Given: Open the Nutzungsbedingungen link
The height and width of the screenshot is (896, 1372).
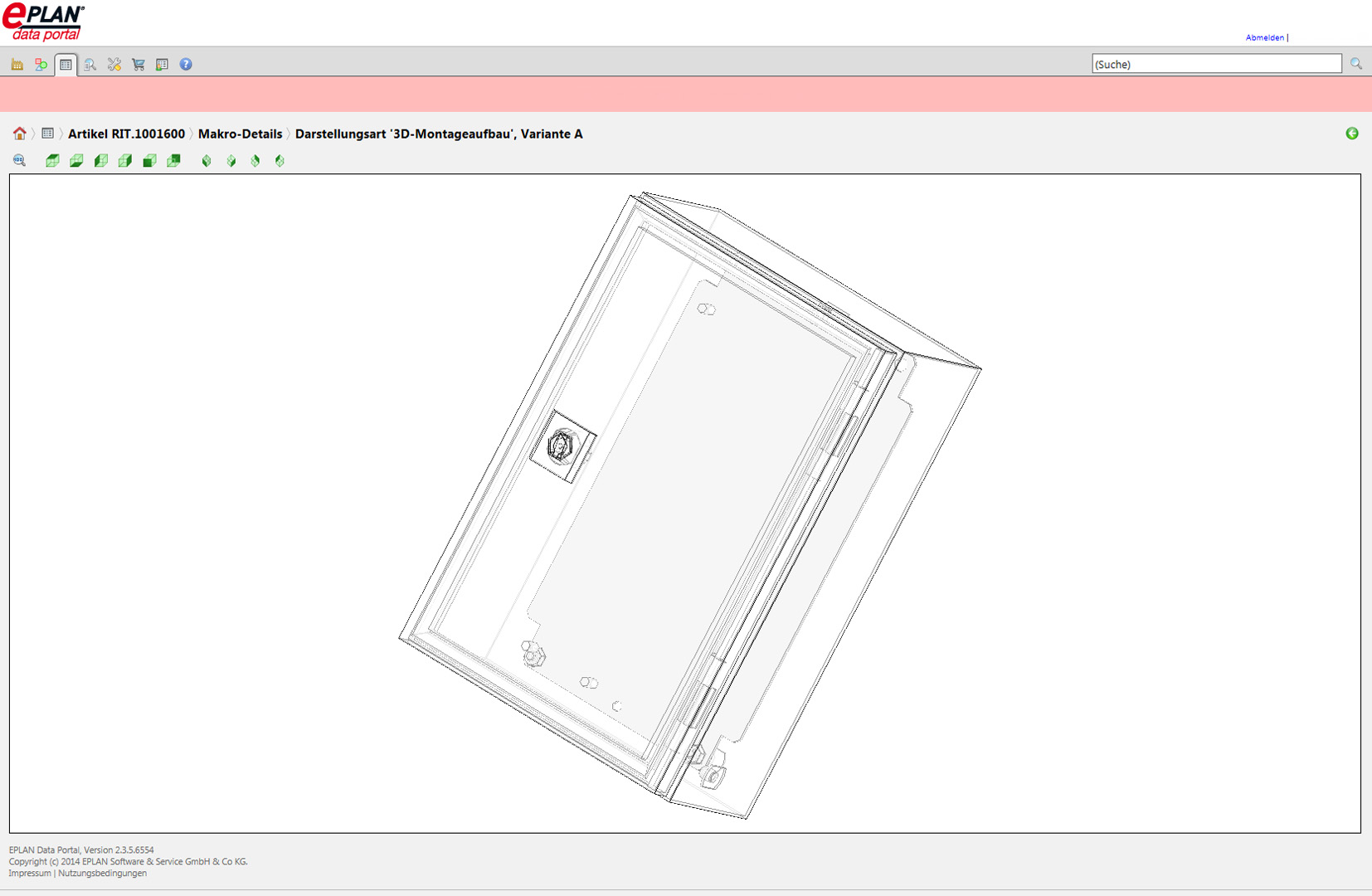Looking at the screenshot, I should (103, 873).
